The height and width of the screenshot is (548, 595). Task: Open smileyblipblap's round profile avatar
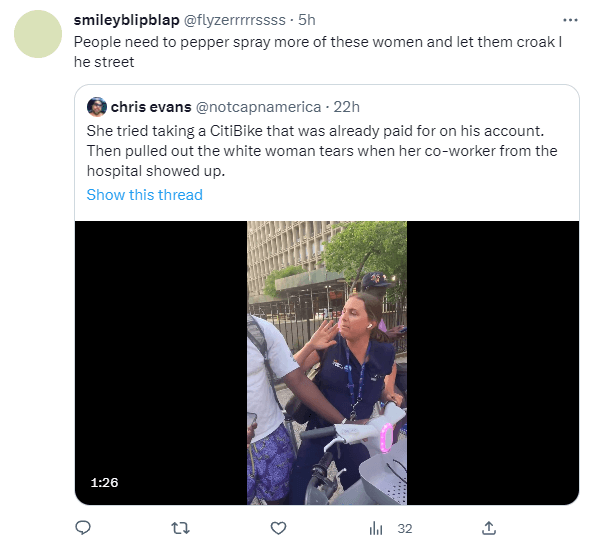(x=38, y=34)
